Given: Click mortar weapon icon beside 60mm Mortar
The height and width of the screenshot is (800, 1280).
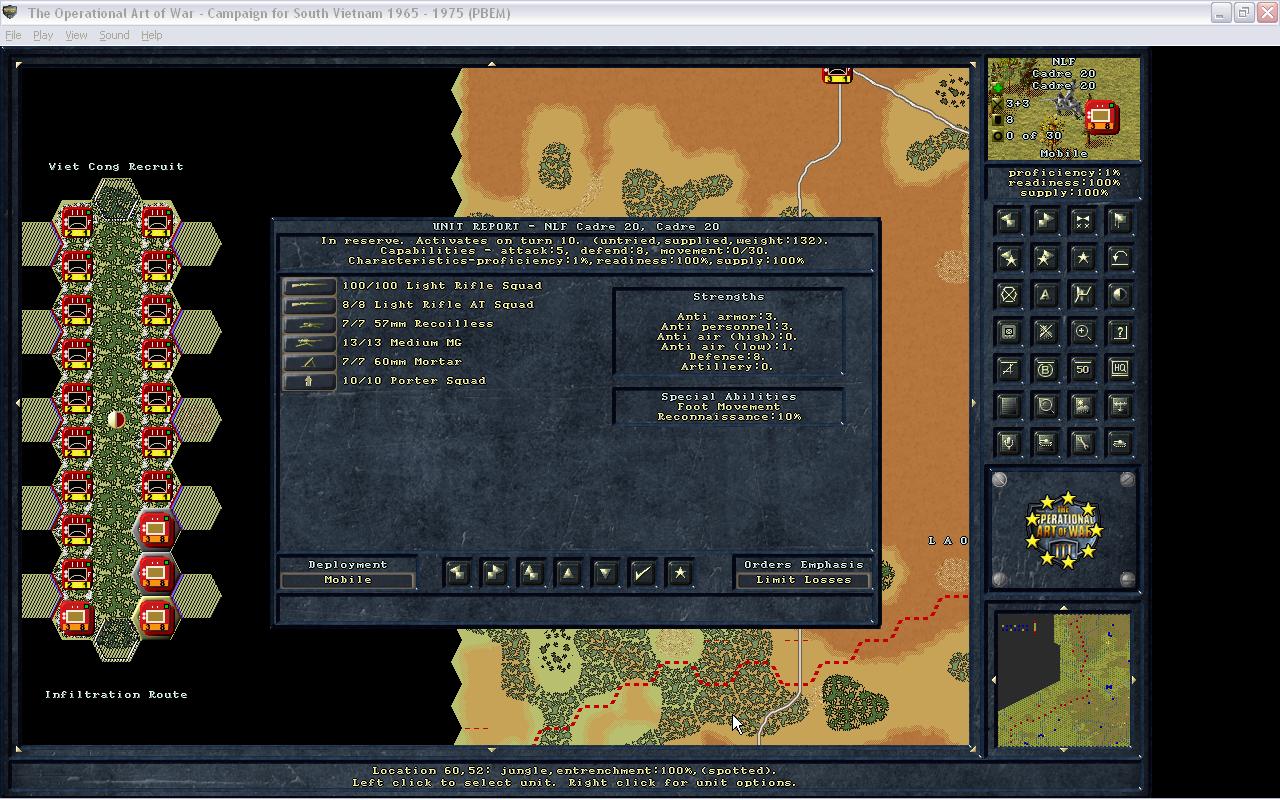Looking at the screenshot, I should point(309,362).
